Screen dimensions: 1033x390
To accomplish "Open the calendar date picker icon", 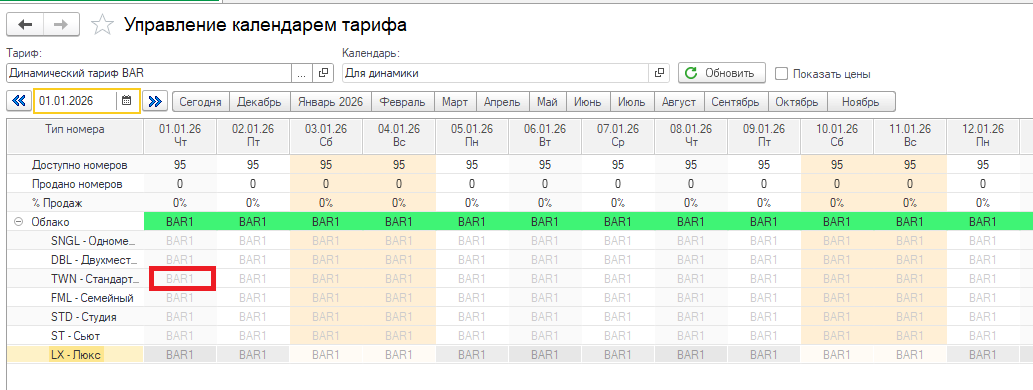I will [126, 101].
